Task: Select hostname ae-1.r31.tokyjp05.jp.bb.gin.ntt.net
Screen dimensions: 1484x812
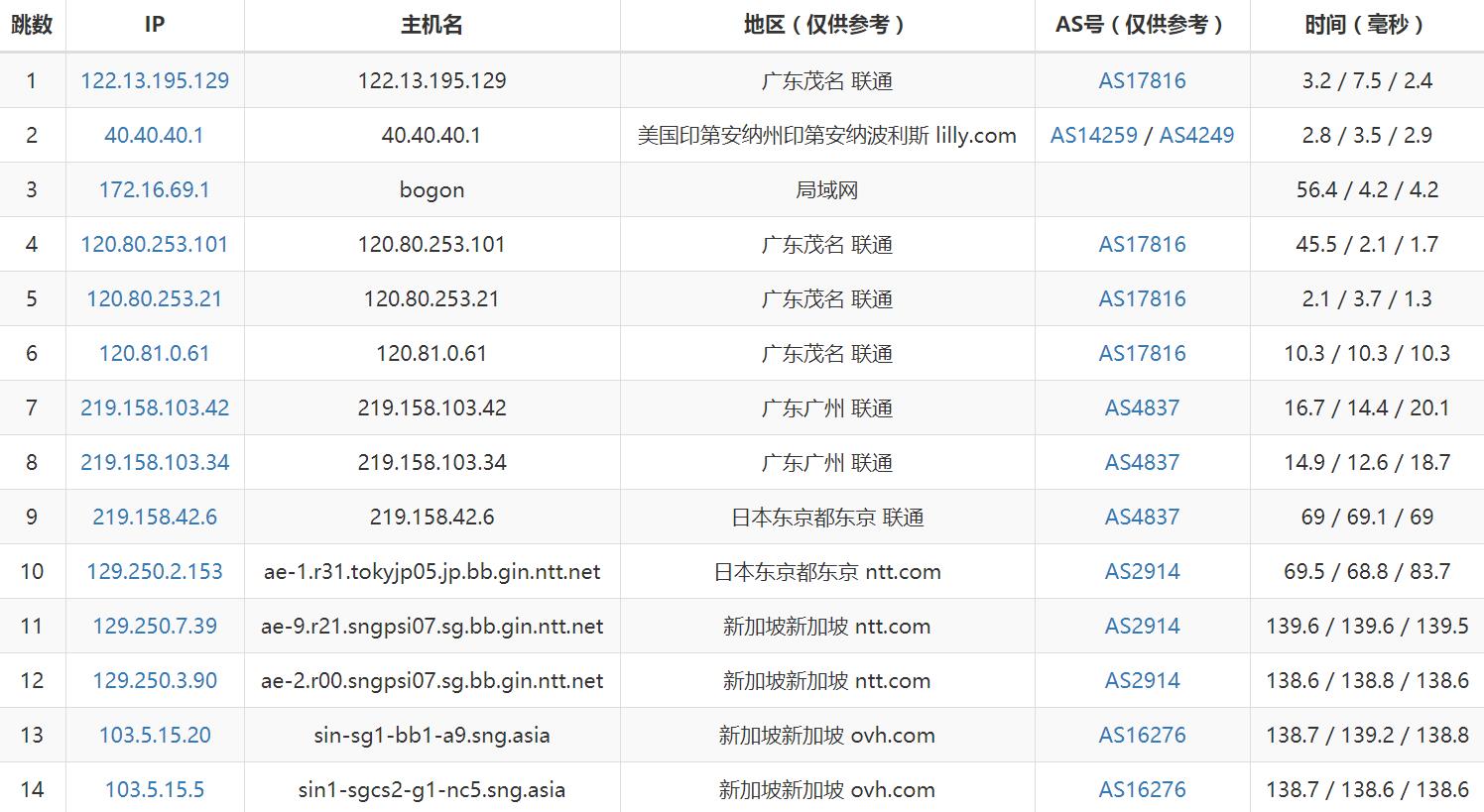Action: [x=432, y=571]
